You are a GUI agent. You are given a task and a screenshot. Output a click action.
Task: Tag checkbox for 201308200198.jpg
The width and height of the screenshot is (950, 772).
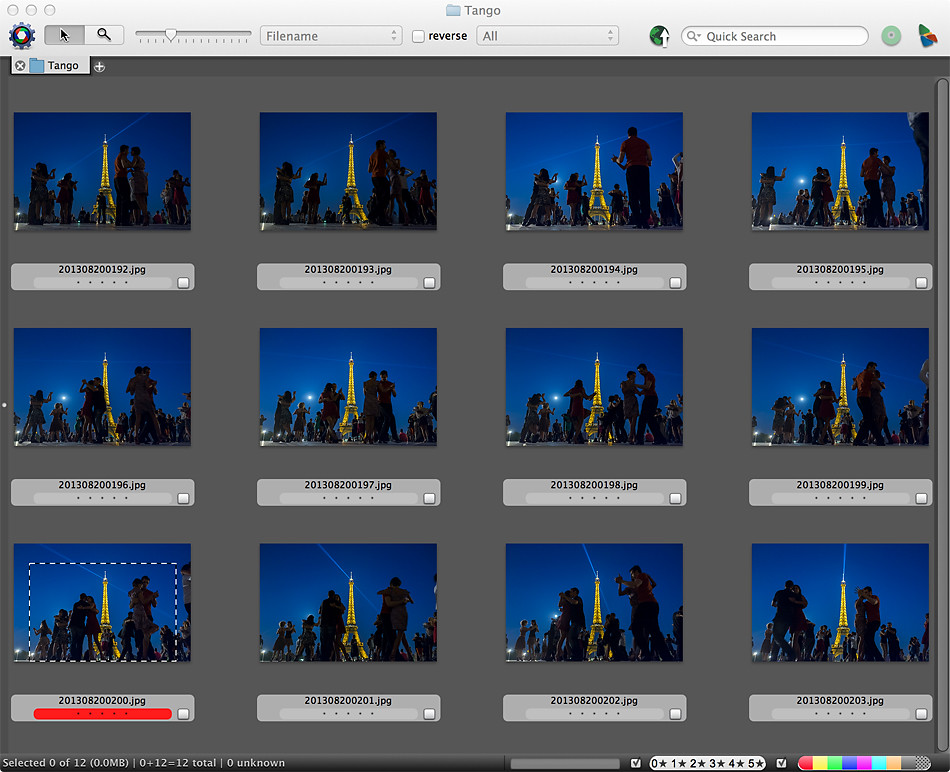tap(675, 498)
